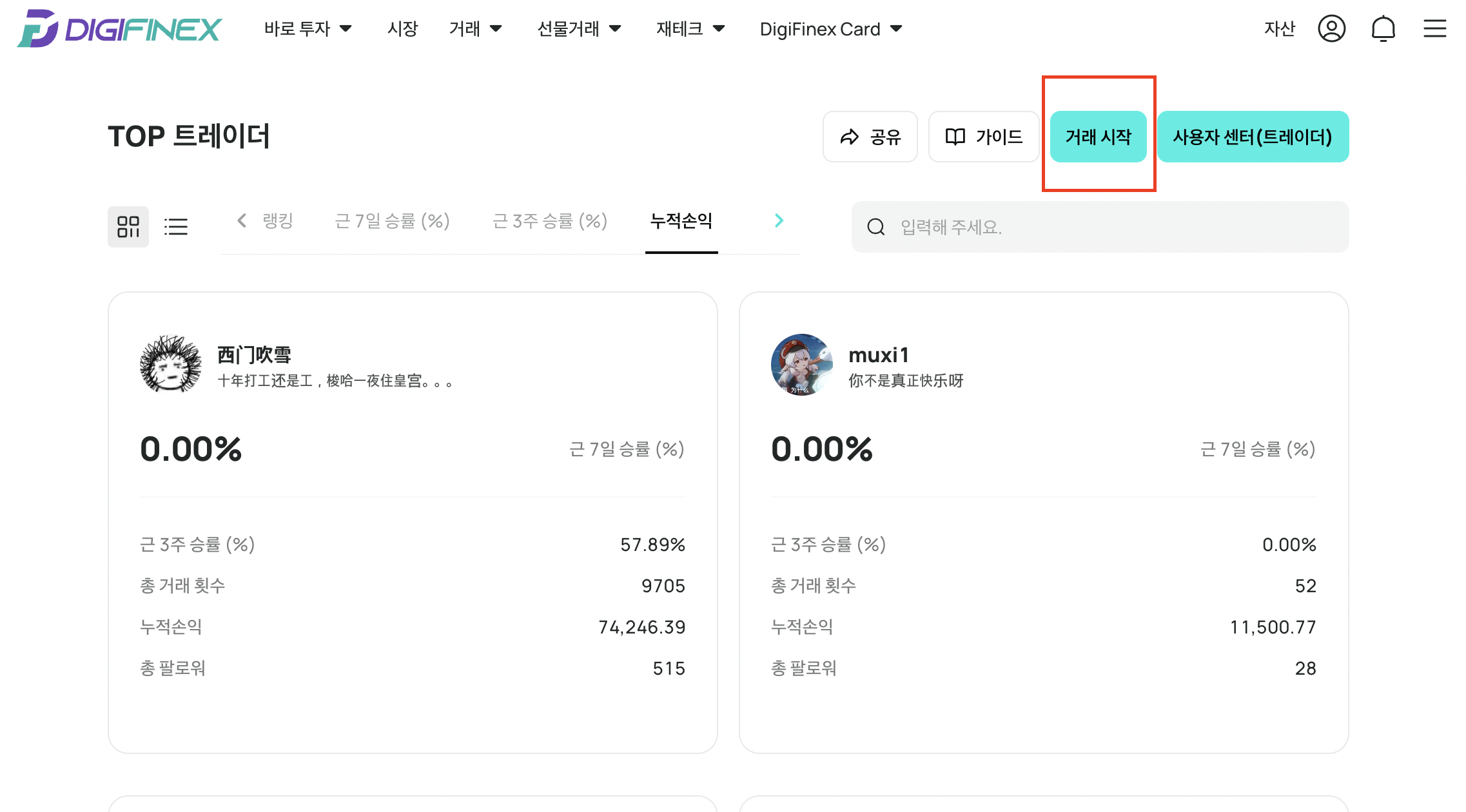This screenshot has width=1466, height=812.
Task: Click cumulative profit value 11,500.77
Action: (1273, 627)
